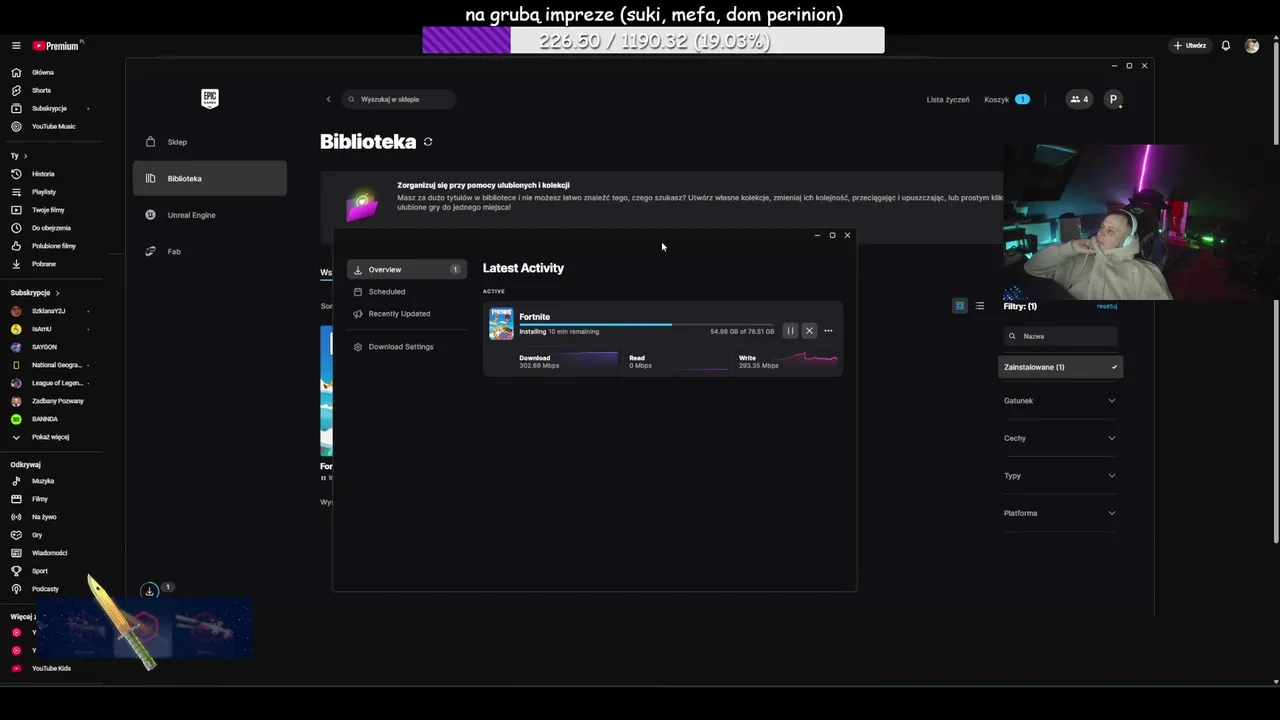
Task: Refresh the Biblioteka library
Action: [428, 142]
